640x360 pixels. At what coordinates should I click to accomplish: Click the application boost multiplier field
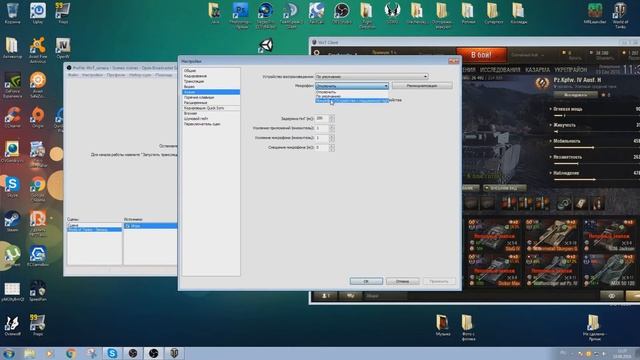(322, 128)
